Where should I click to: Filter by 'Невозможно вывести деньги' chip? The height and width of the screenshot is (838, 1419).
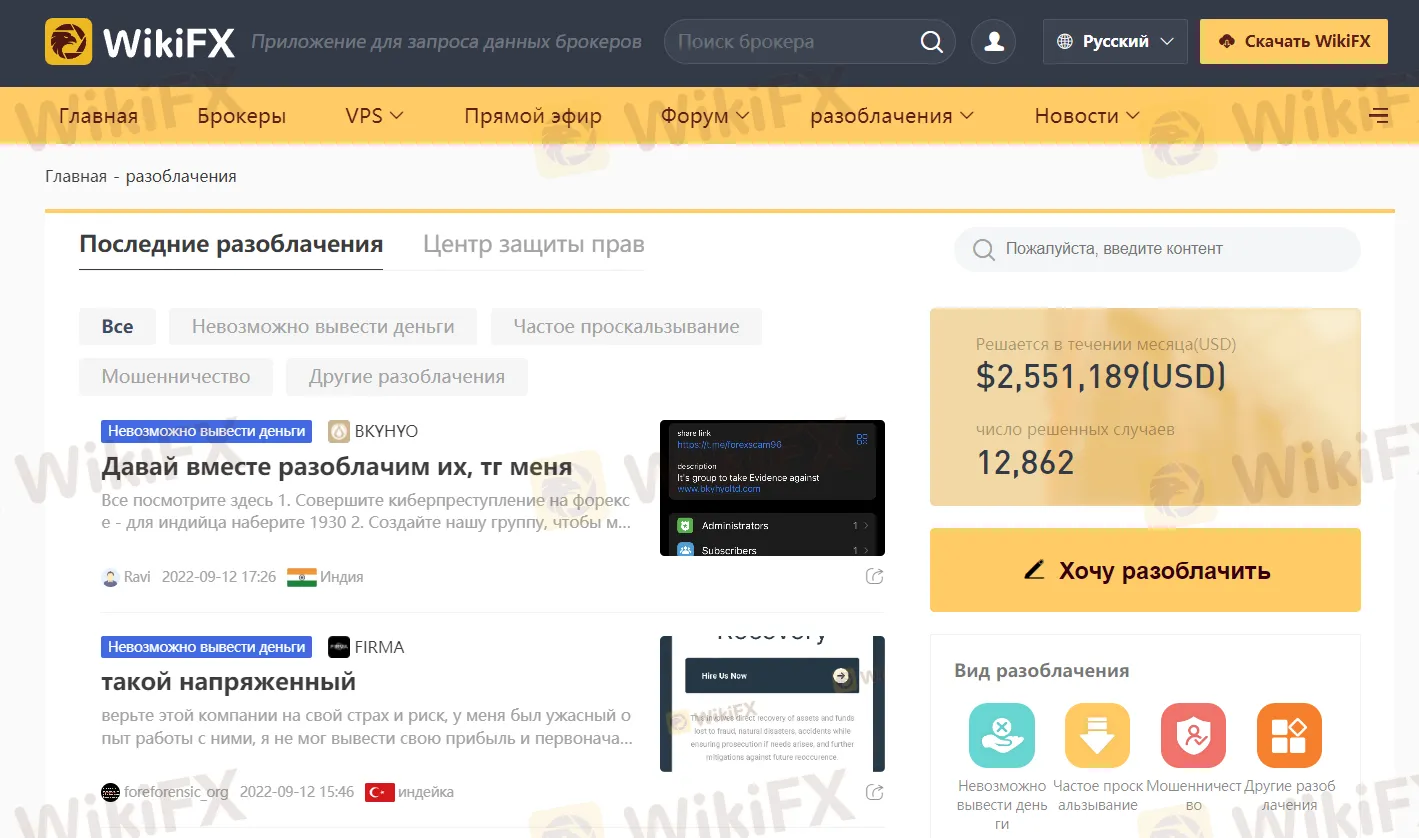[323, 327]
